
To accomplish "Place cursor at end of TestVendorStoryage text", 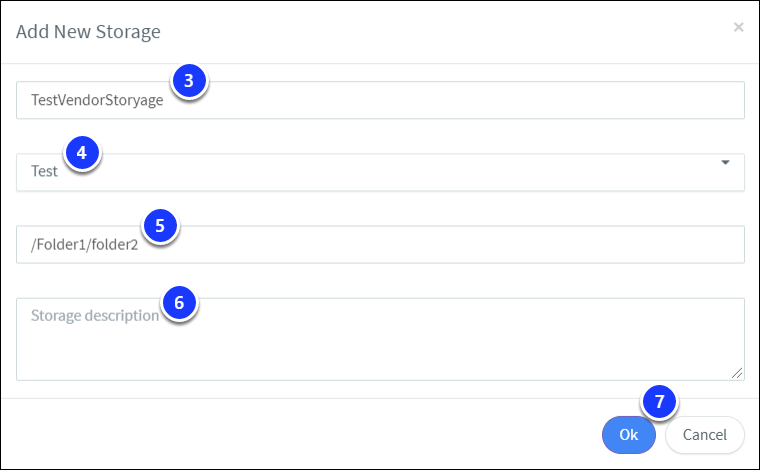I will [x=164, y=100].
